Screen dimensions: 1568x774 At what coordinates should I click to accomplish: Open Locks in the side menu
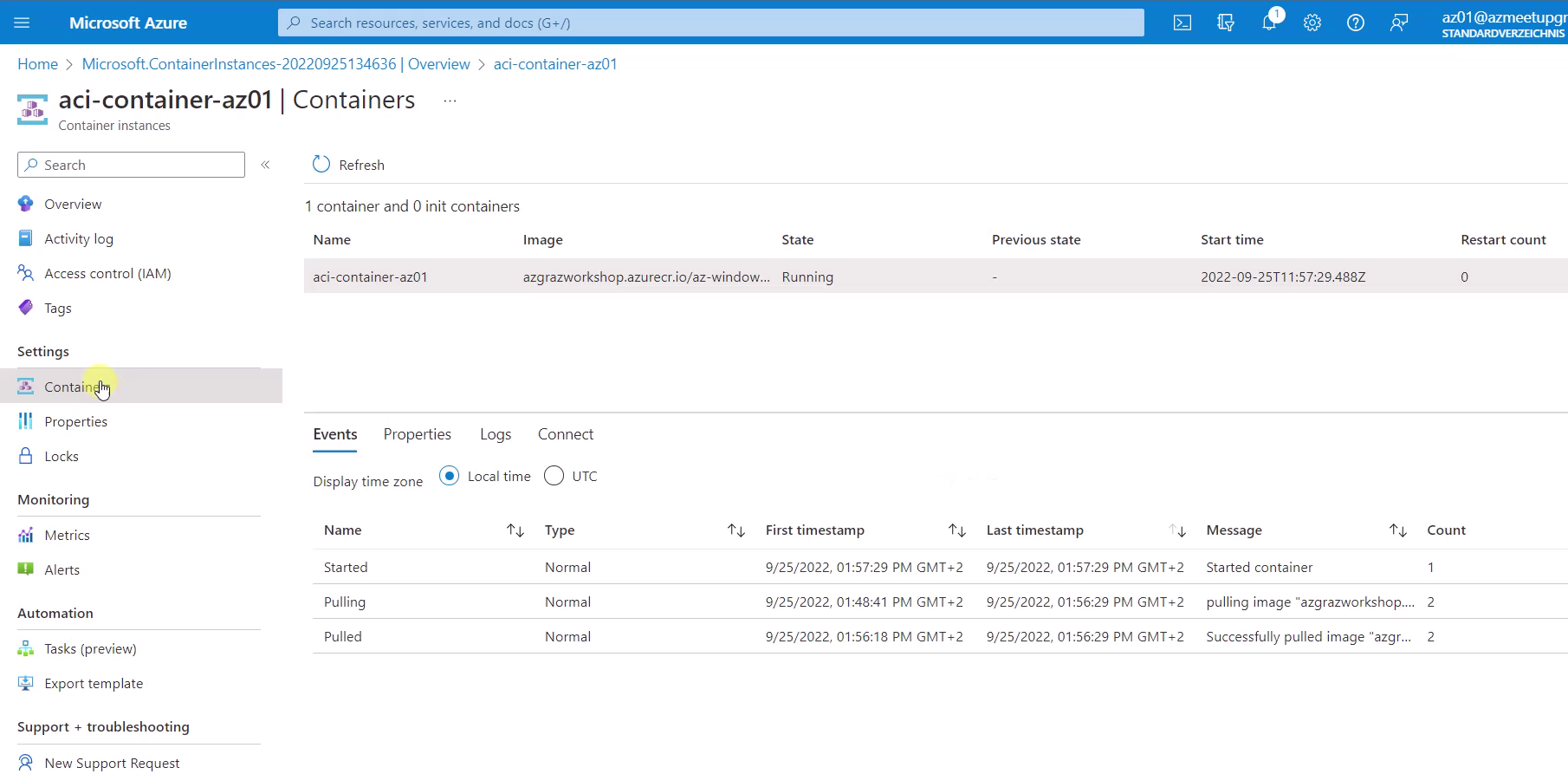tap(62, 456)
